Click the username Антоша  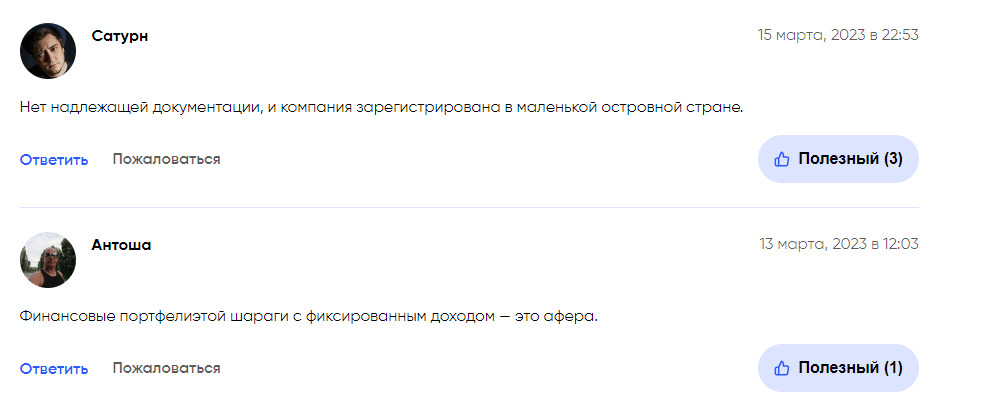pyautogui.click(x=121, y=245)
